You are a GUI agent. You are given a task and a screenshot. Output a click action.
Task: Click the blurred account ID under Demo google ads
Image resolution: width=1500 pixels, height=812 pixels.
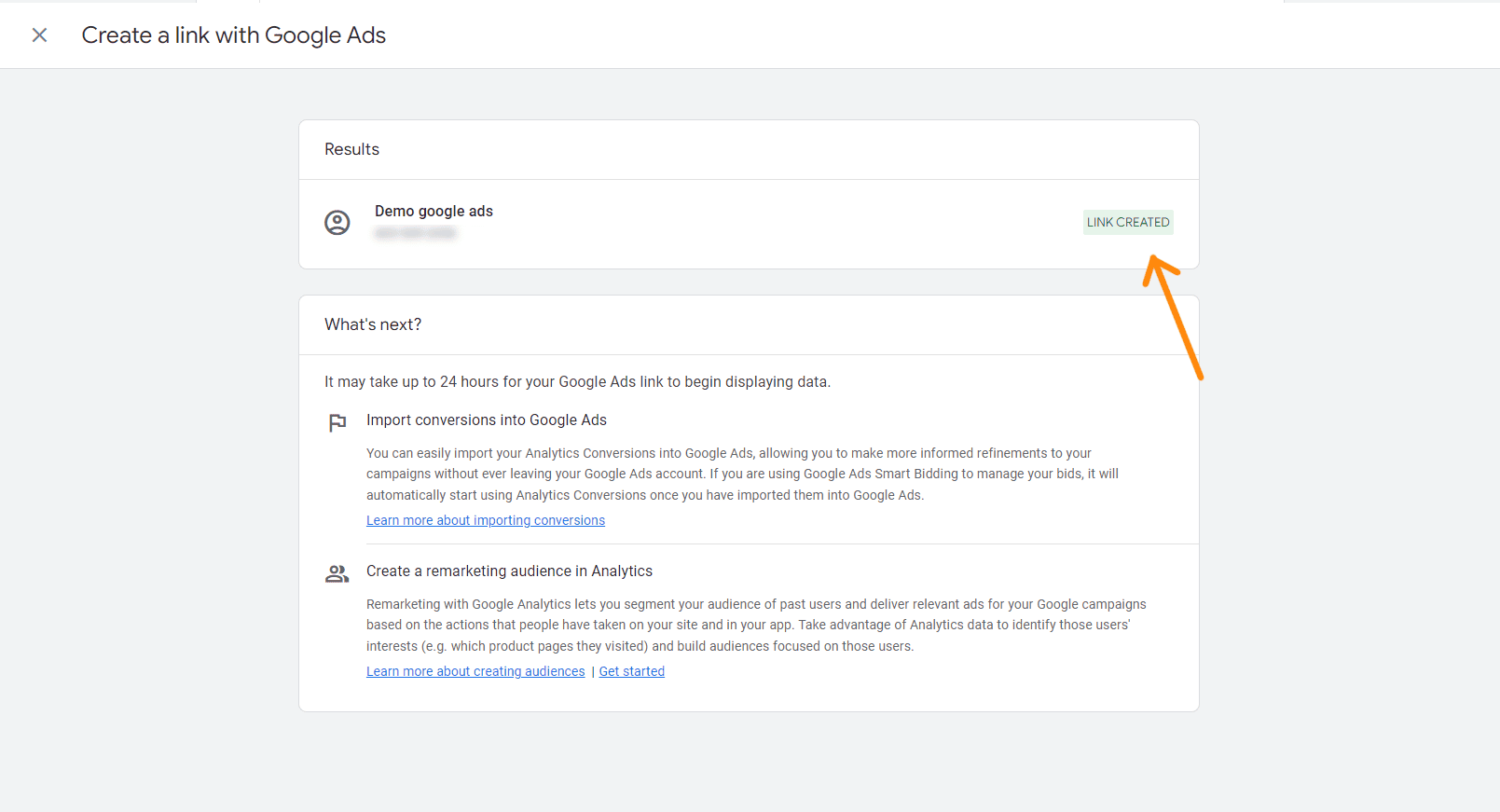coord(416,233)
